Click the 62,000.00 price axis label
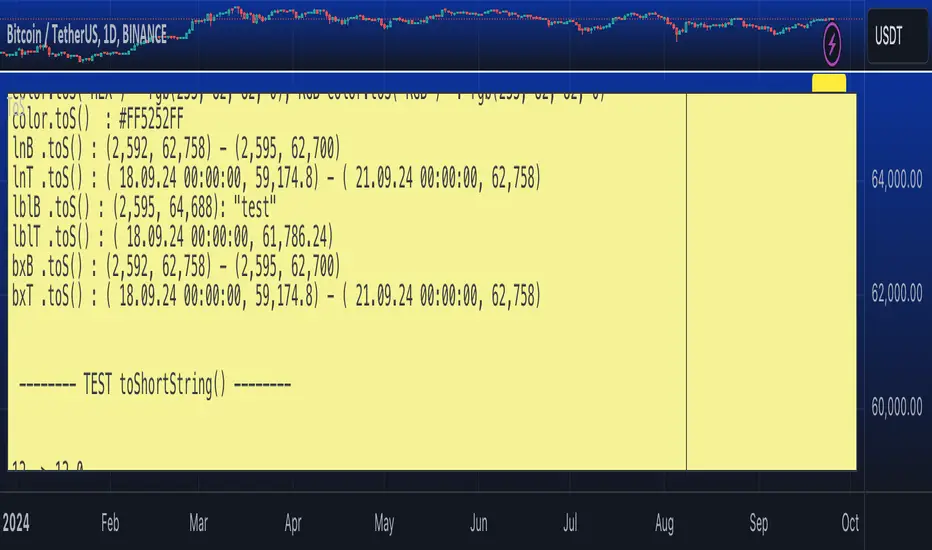This screenshot has width=932, height=550. coord(897,293)
